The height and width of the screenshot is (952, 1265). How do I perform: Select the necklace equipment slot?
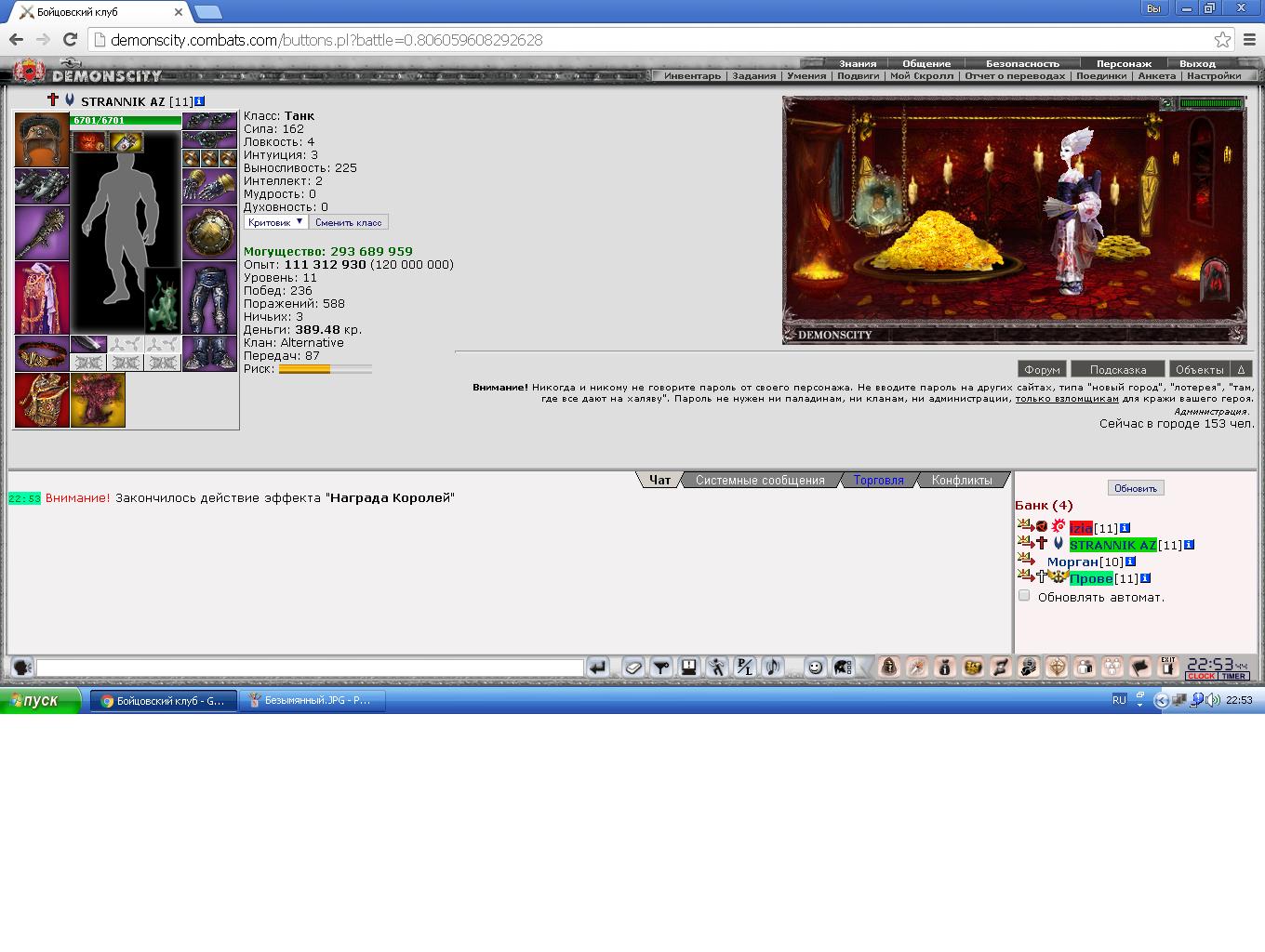click(209, 140)
